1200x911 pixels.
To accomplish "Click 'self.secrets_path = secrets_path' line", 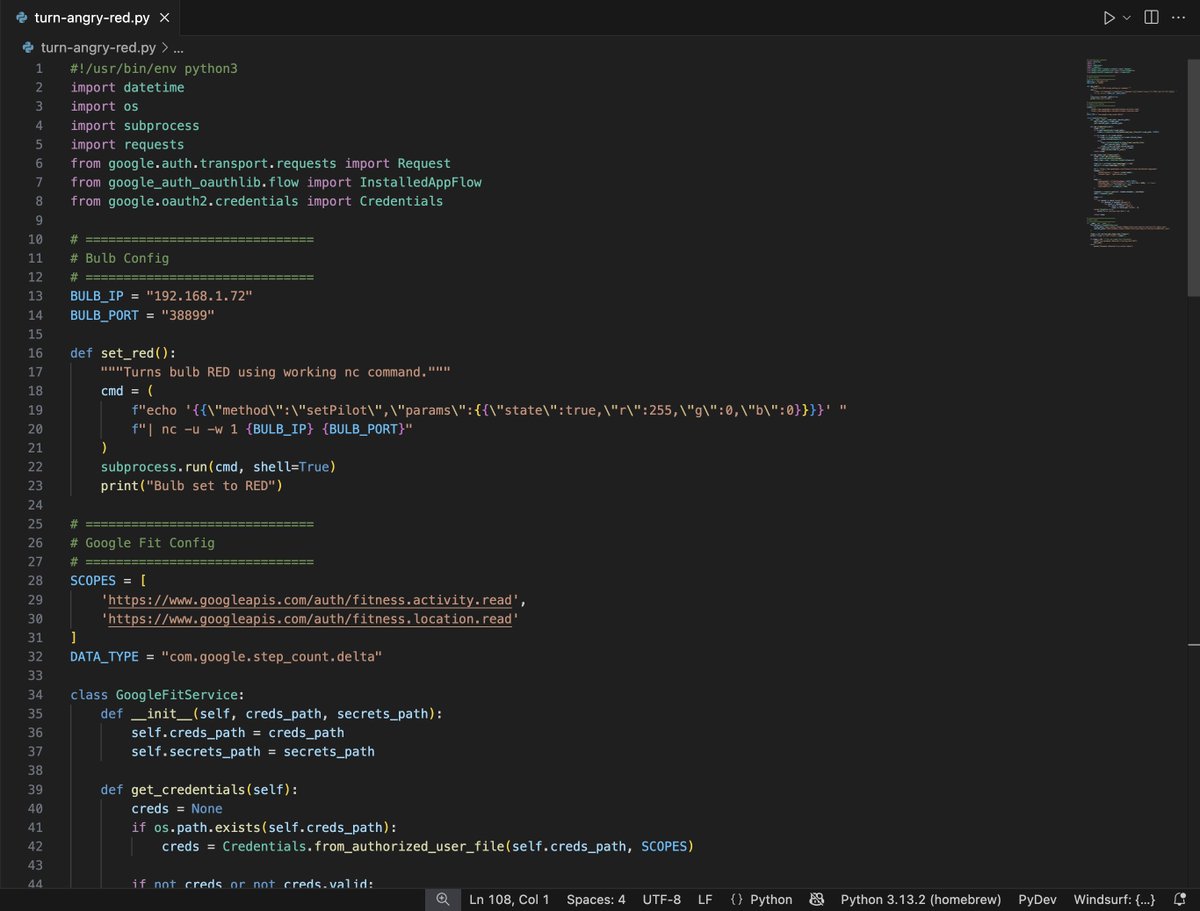I will [253, 751].
